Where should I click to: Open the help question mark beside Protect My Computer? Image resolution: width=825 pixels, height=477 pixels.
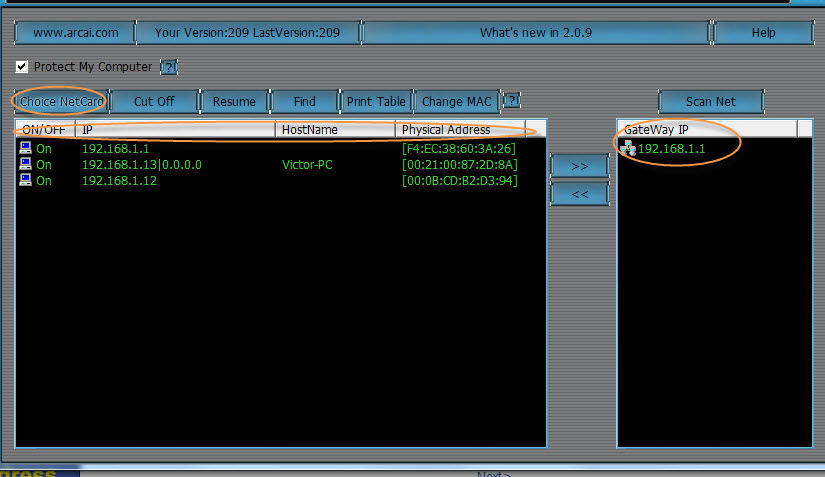[x=169, y=67]
